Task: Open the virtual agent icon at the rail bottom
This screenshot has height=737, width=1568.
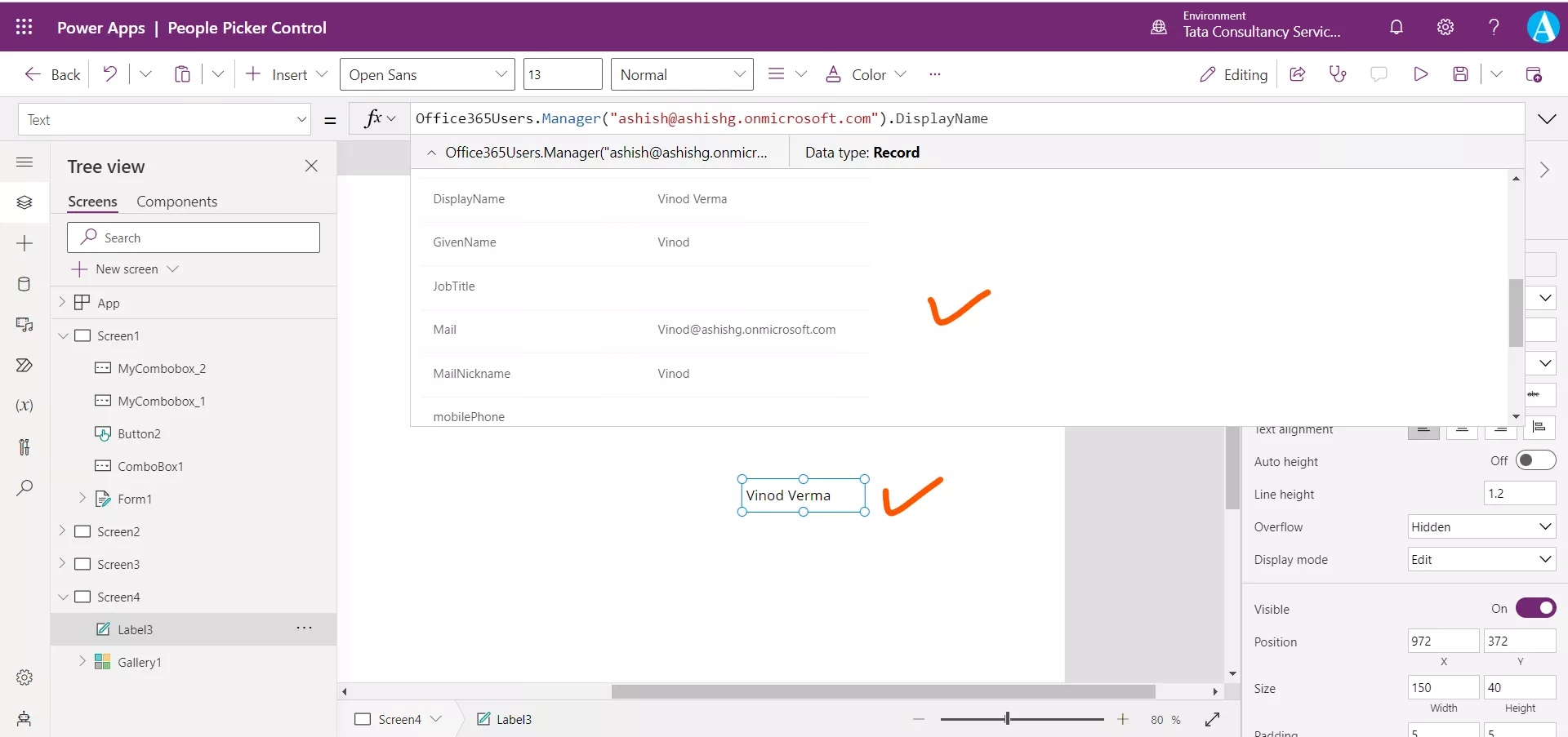Action: pyautogui.click(x=24, y=718)
